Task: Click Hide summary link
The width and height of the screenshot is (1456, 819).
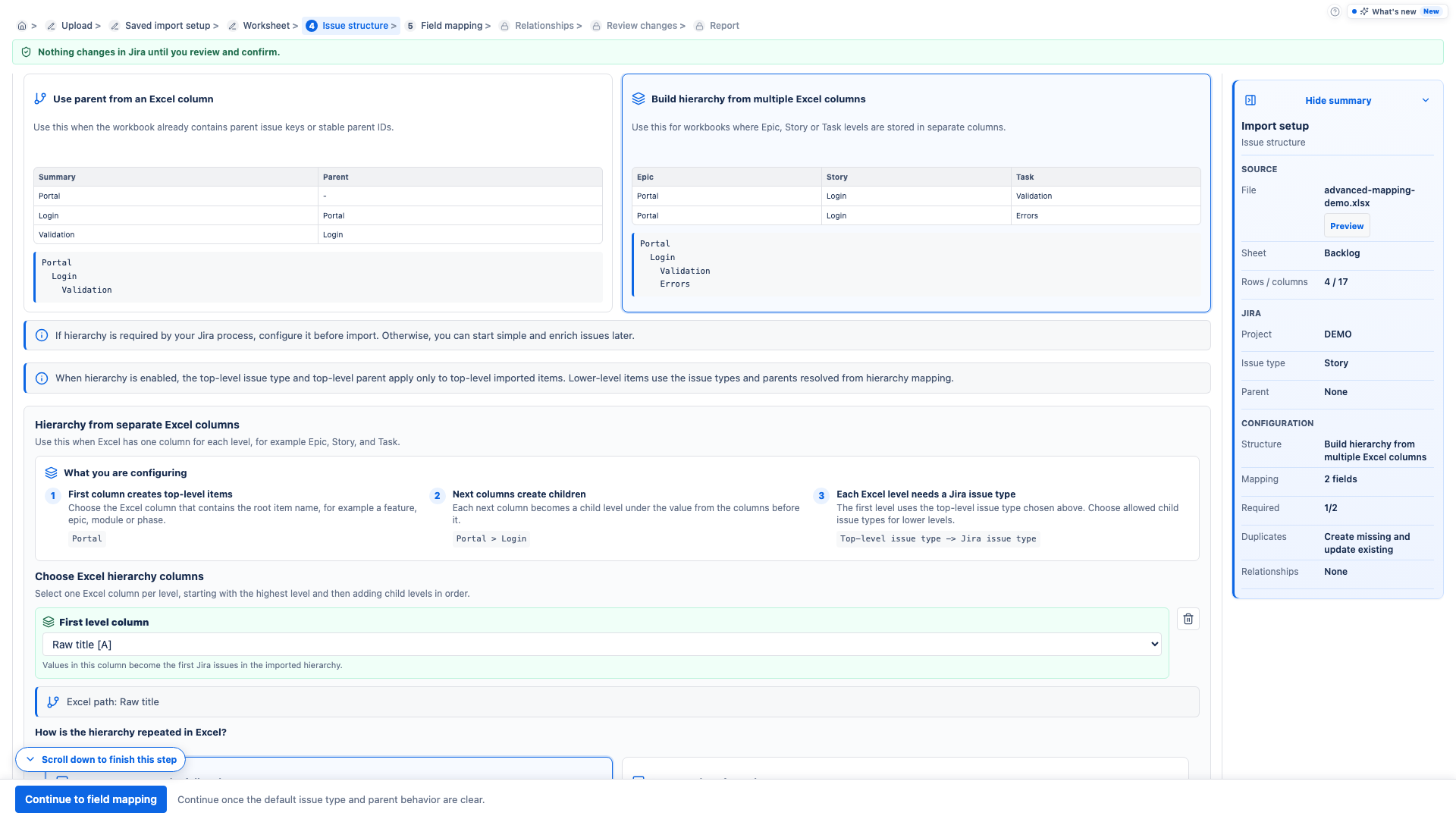Action: pyautogui.click(x=1338, y=100)
